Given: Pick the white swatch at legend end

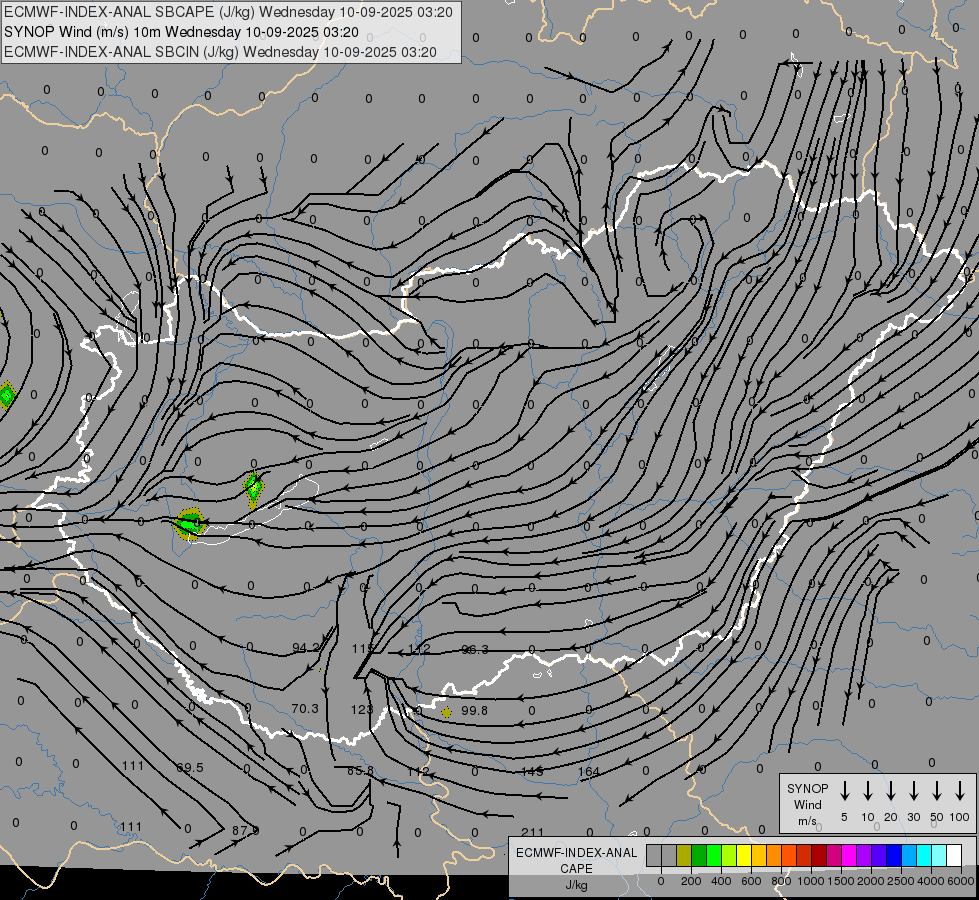Looking at the screenshot, I should coord(953,855).
